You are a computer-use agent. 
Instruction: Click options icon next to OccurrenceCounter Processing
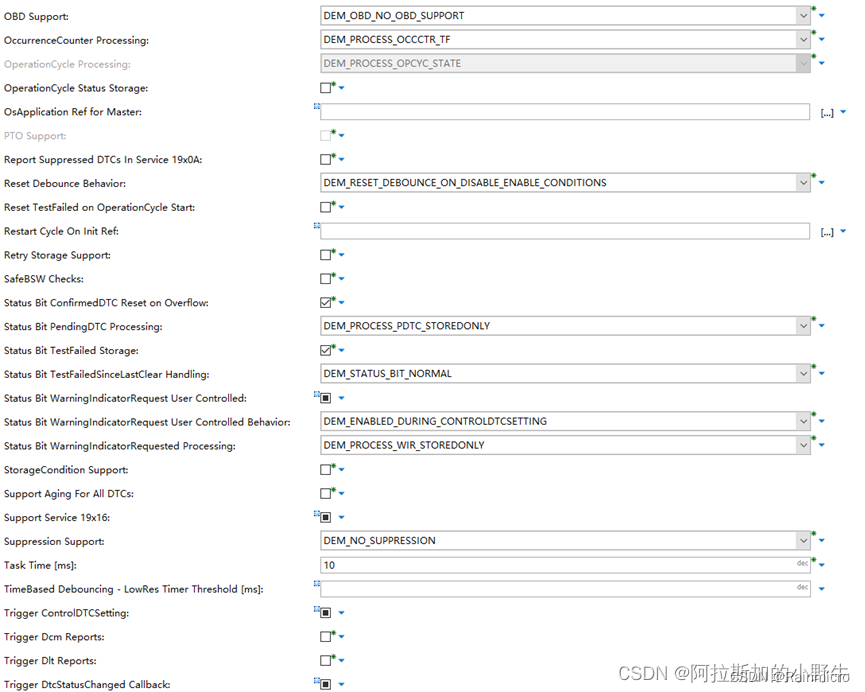coord(821,40)
